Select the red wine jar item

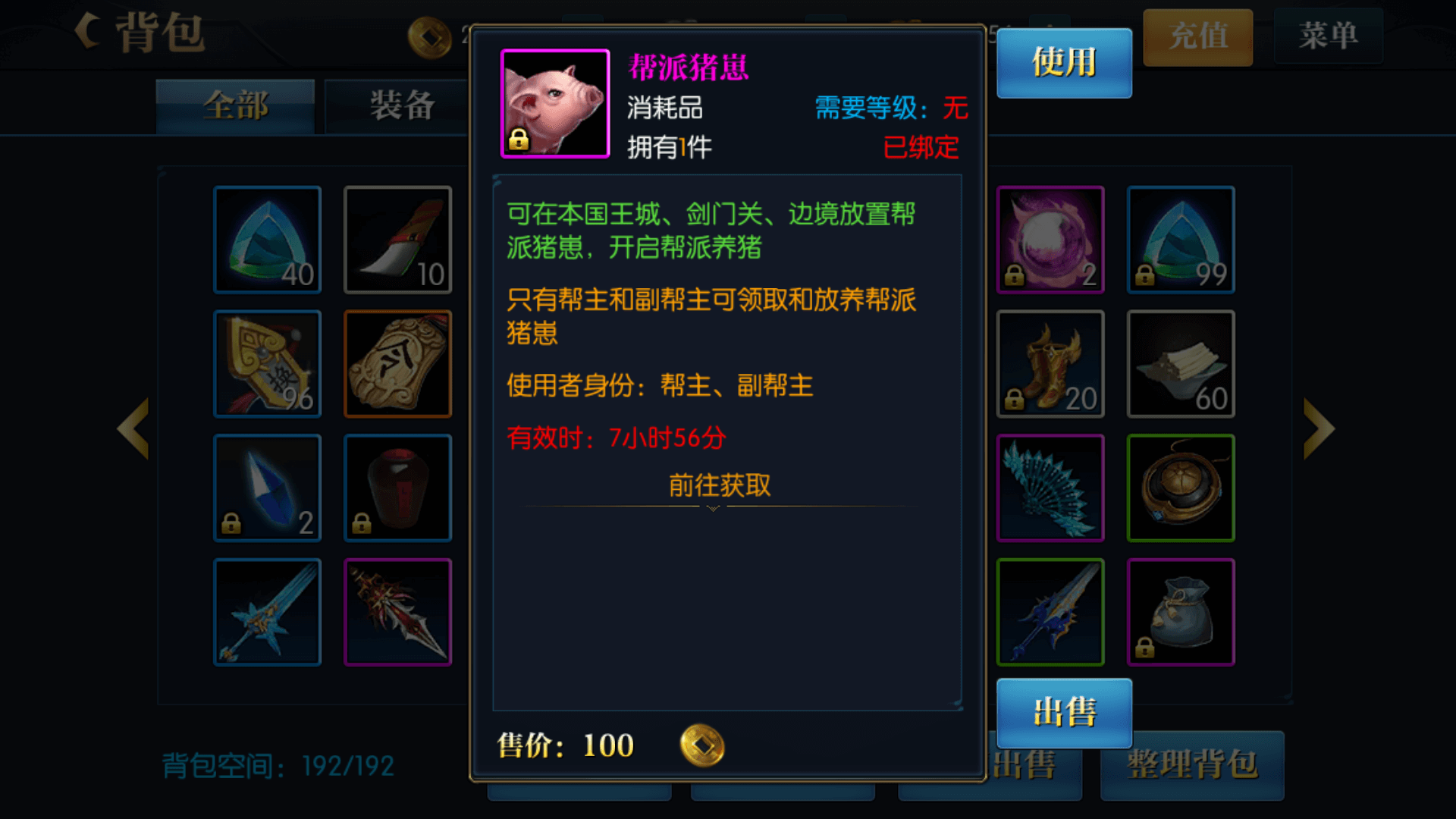coord(398,488)
